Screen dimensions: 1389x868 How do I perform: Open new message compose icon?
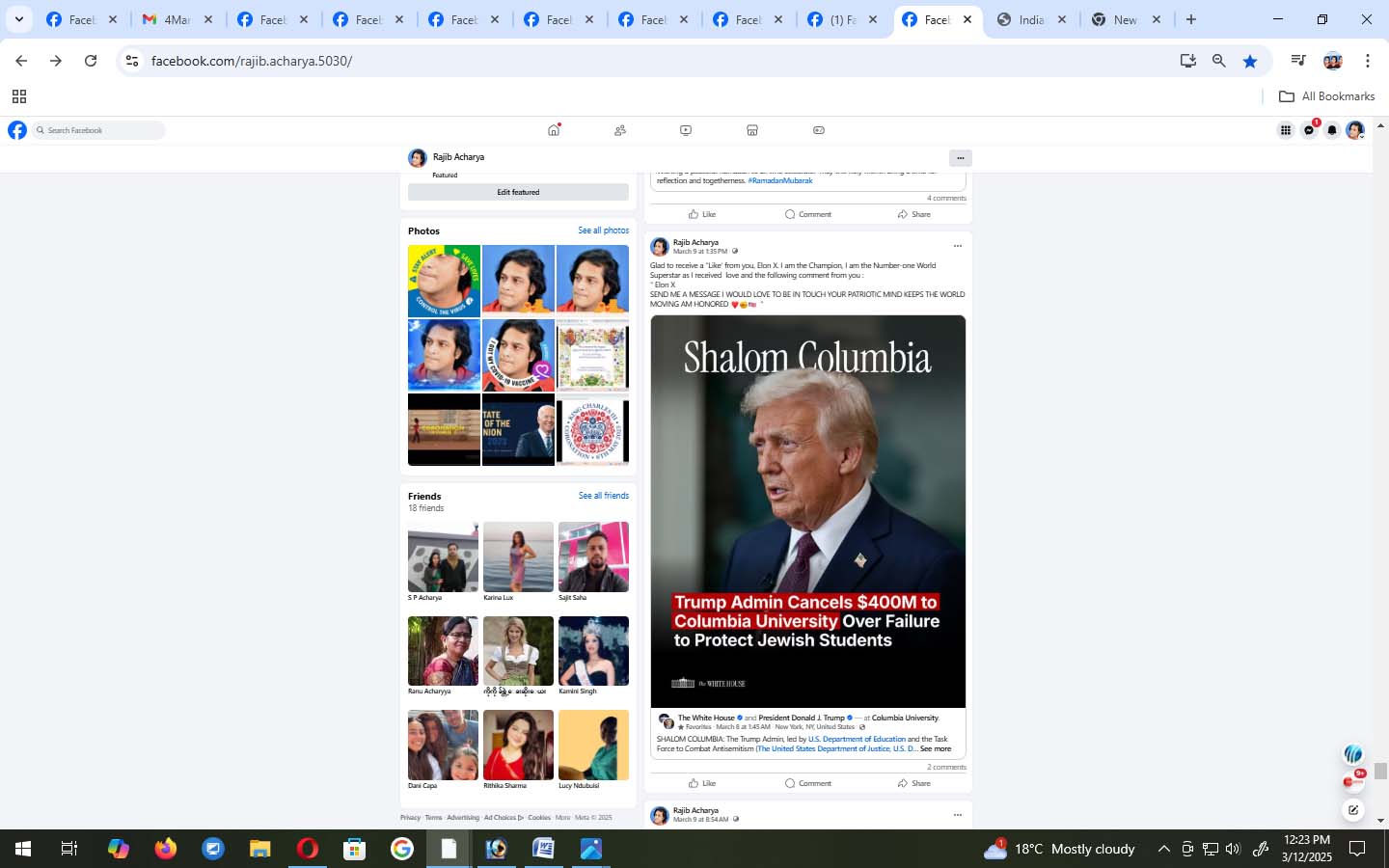[x=1353, y=810]
